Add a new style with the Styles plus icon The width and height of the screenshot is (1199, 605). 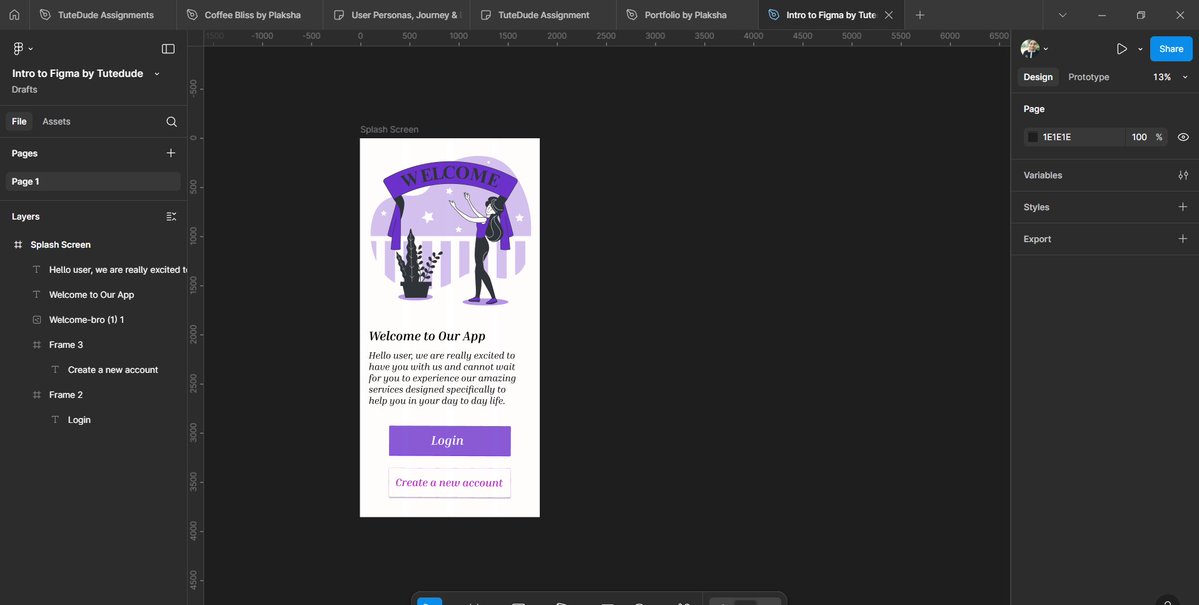point(1182,206)
